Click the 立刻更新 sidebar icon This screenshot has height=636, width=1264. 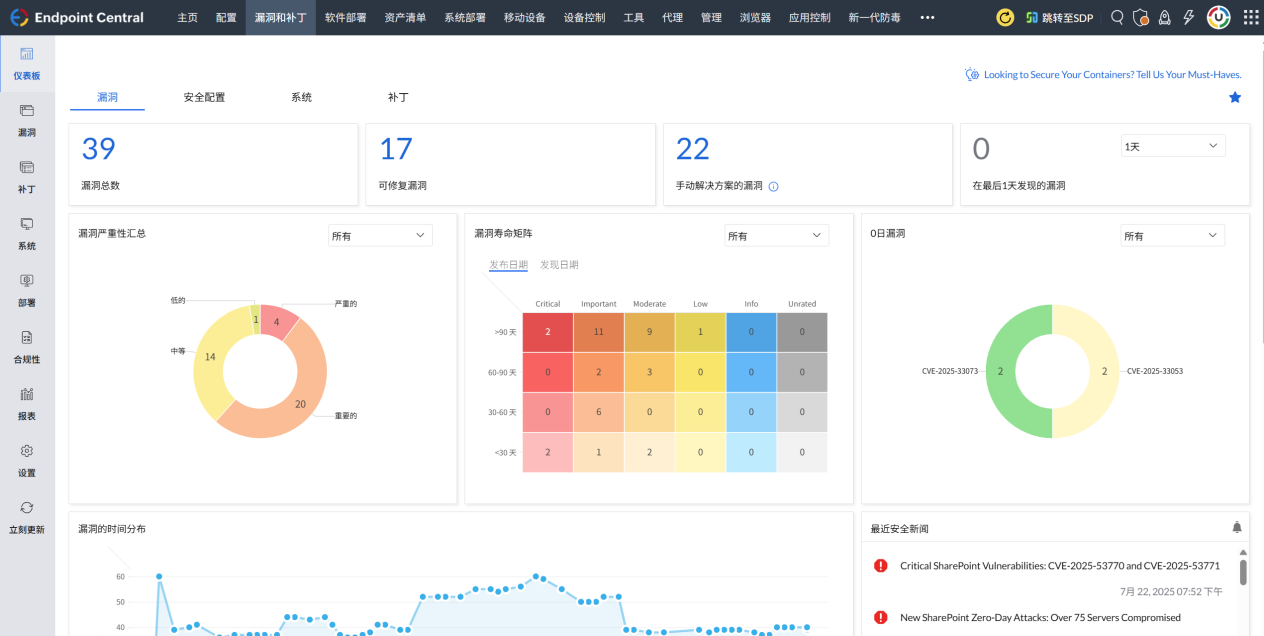(x=27, y=518)
